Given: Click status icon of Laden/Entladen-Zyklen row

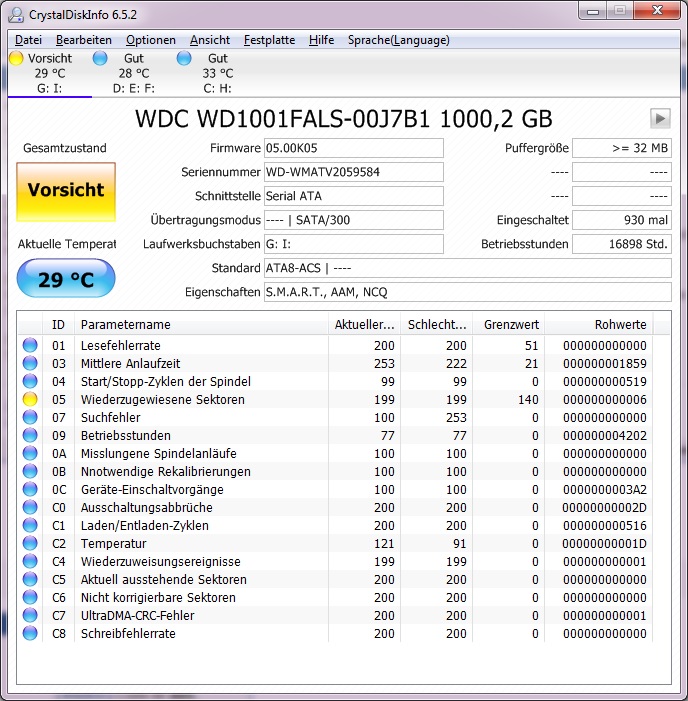Looking at the screenshot, I should pyautogui.click(x=30, y=525).
